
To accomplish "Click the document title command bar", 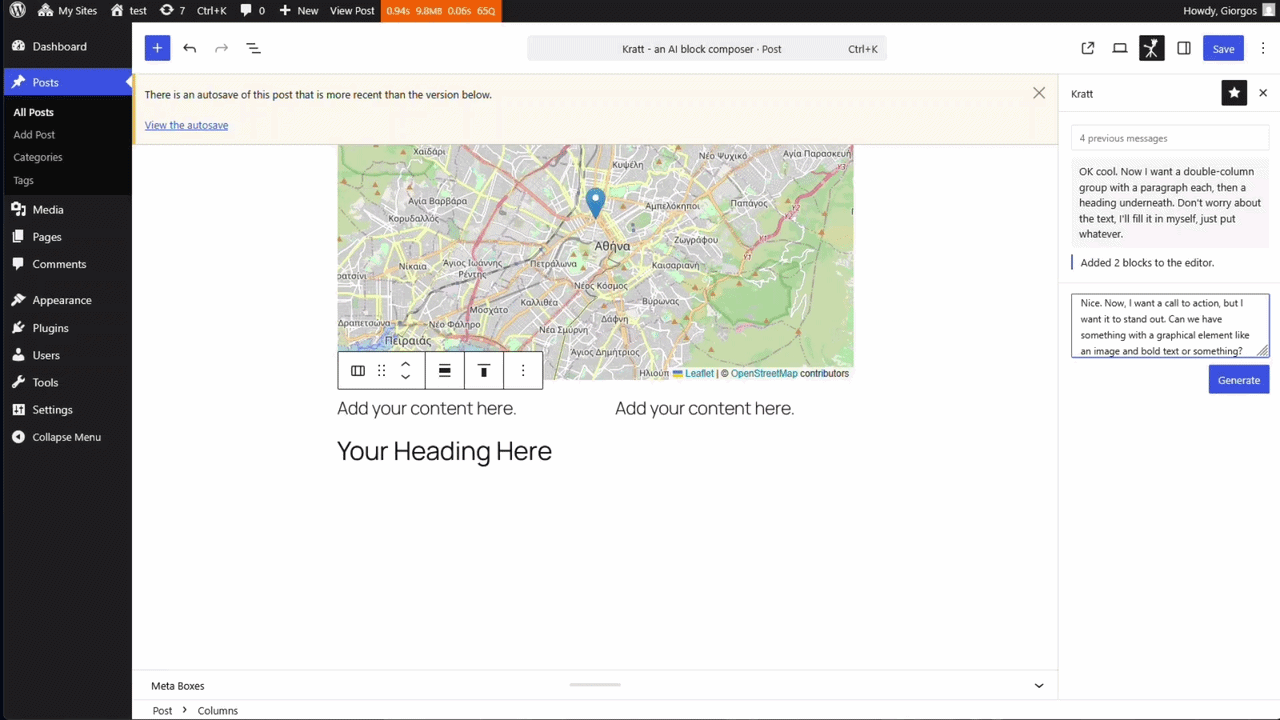I will pos(706,48).
